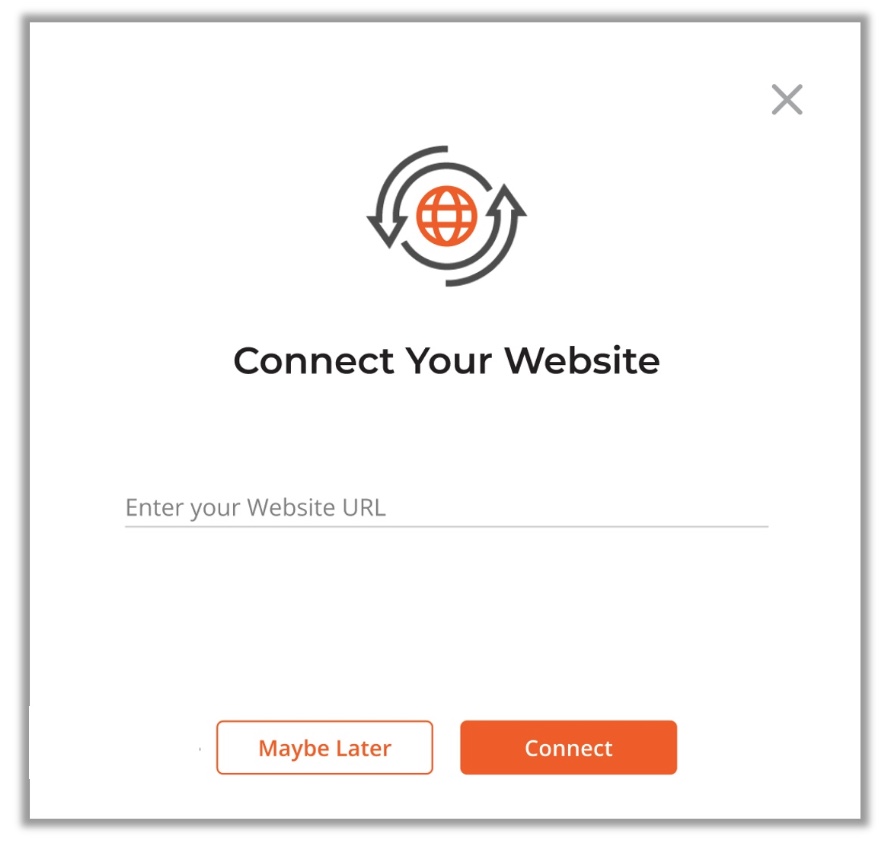
Task: Click the word Connect in the heading
Action: [x=313, y=361]
